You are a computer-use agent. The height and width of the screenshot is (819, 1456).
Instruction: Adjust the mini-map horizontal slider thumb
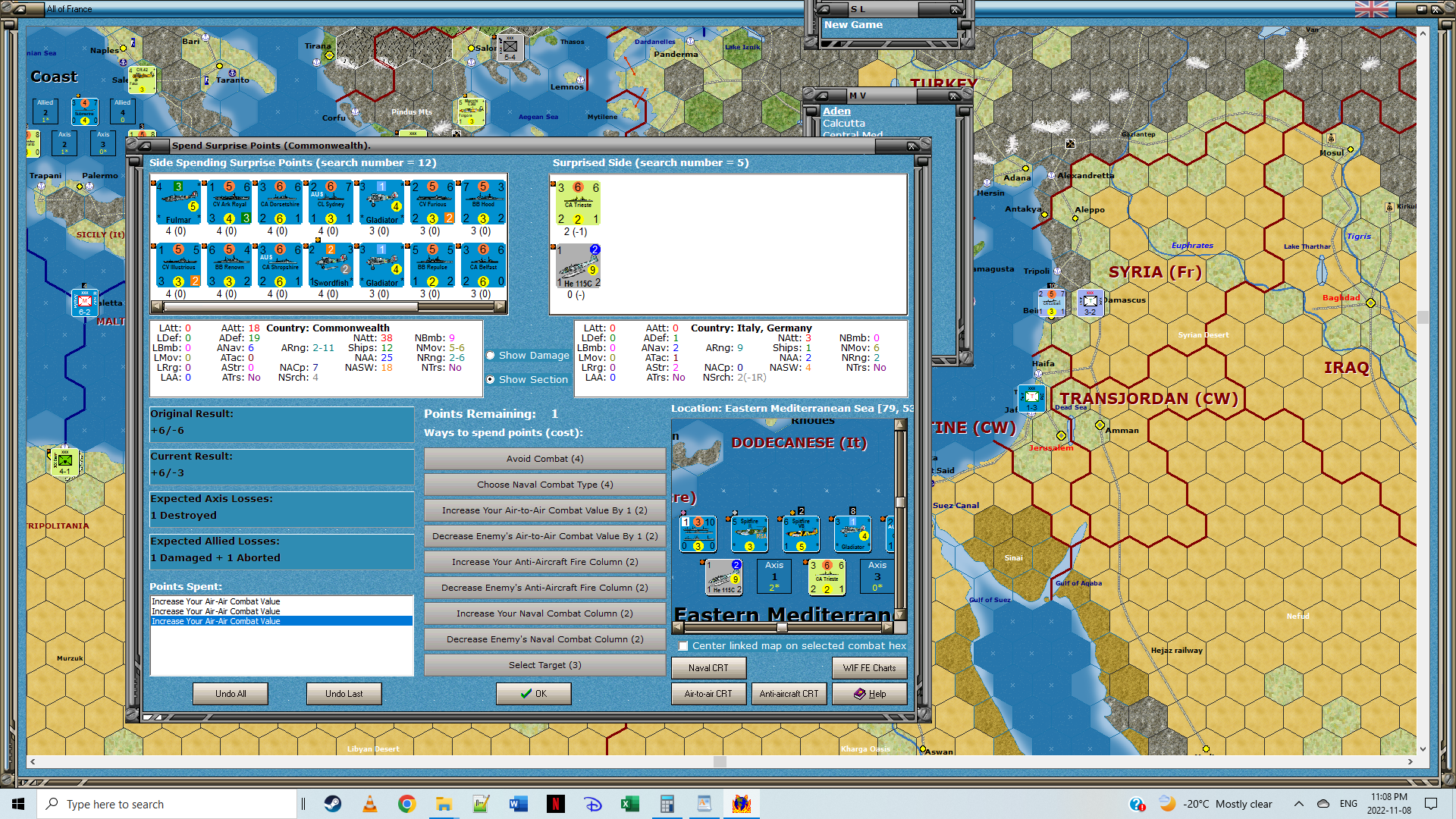(x=782, y=627)
